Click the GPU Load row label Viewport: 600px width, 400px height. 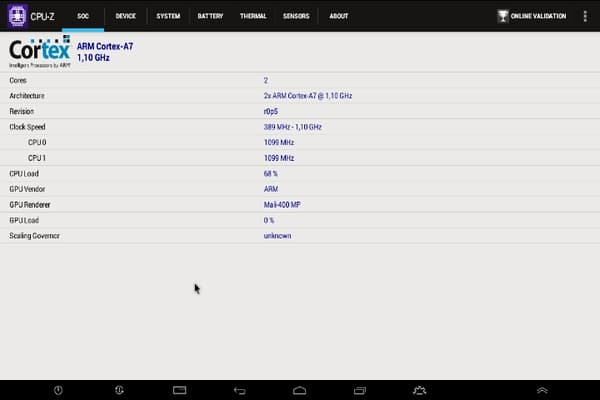coord(24,220)
